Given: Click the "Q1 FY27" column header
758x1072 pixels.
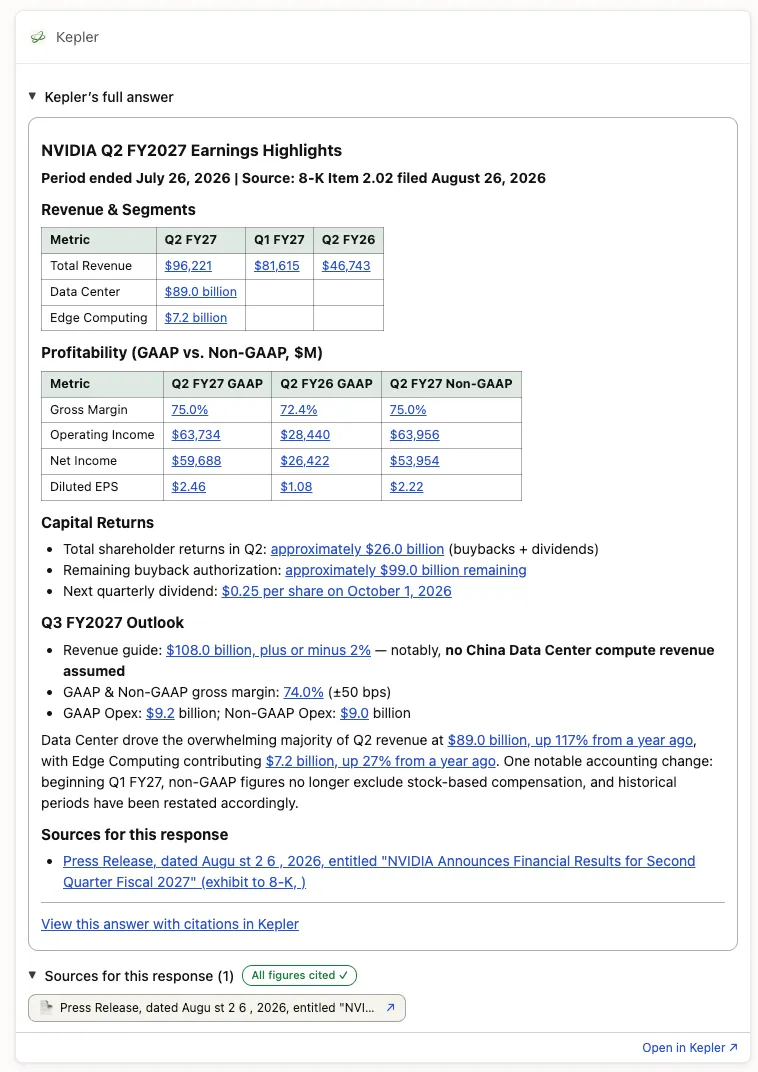Looking at the screenshot, I should pos(279,240).
